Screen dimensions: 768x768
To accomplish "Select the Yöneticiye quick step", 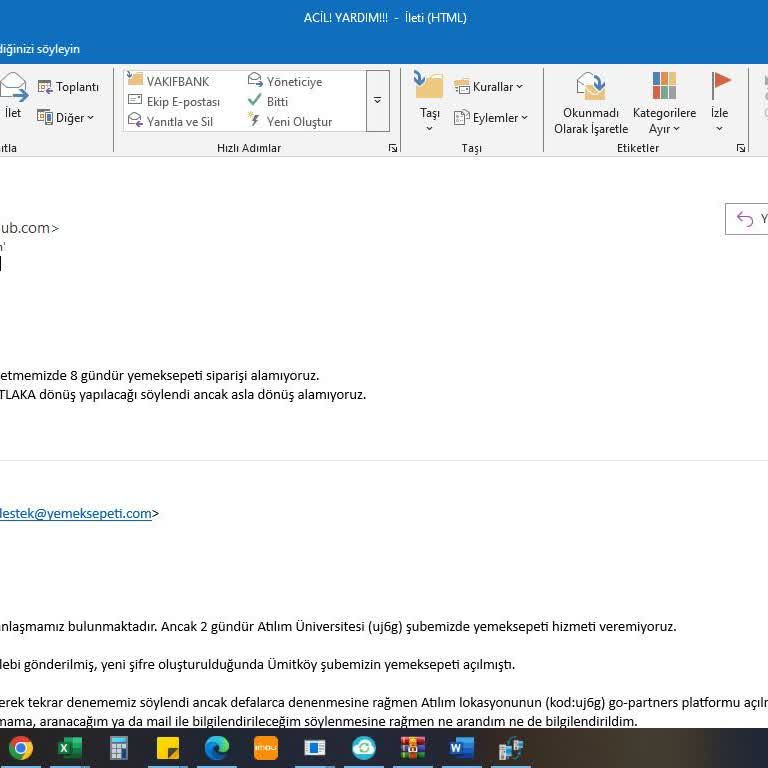I will point(285,81).
